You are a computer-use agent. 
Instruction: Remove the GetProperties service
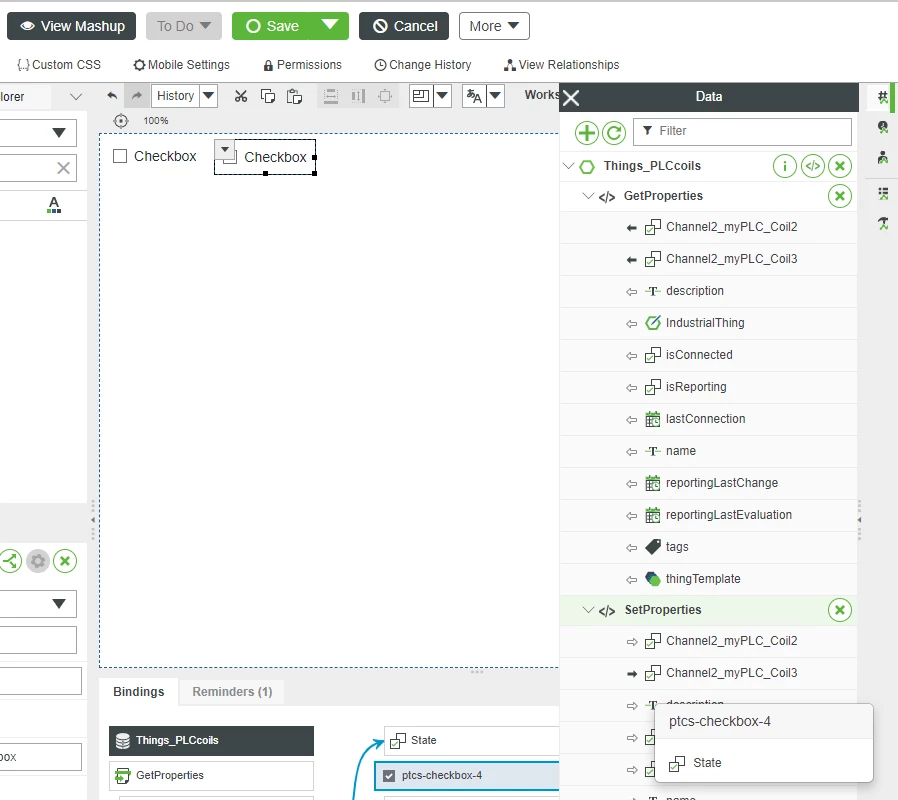point(840,196)
